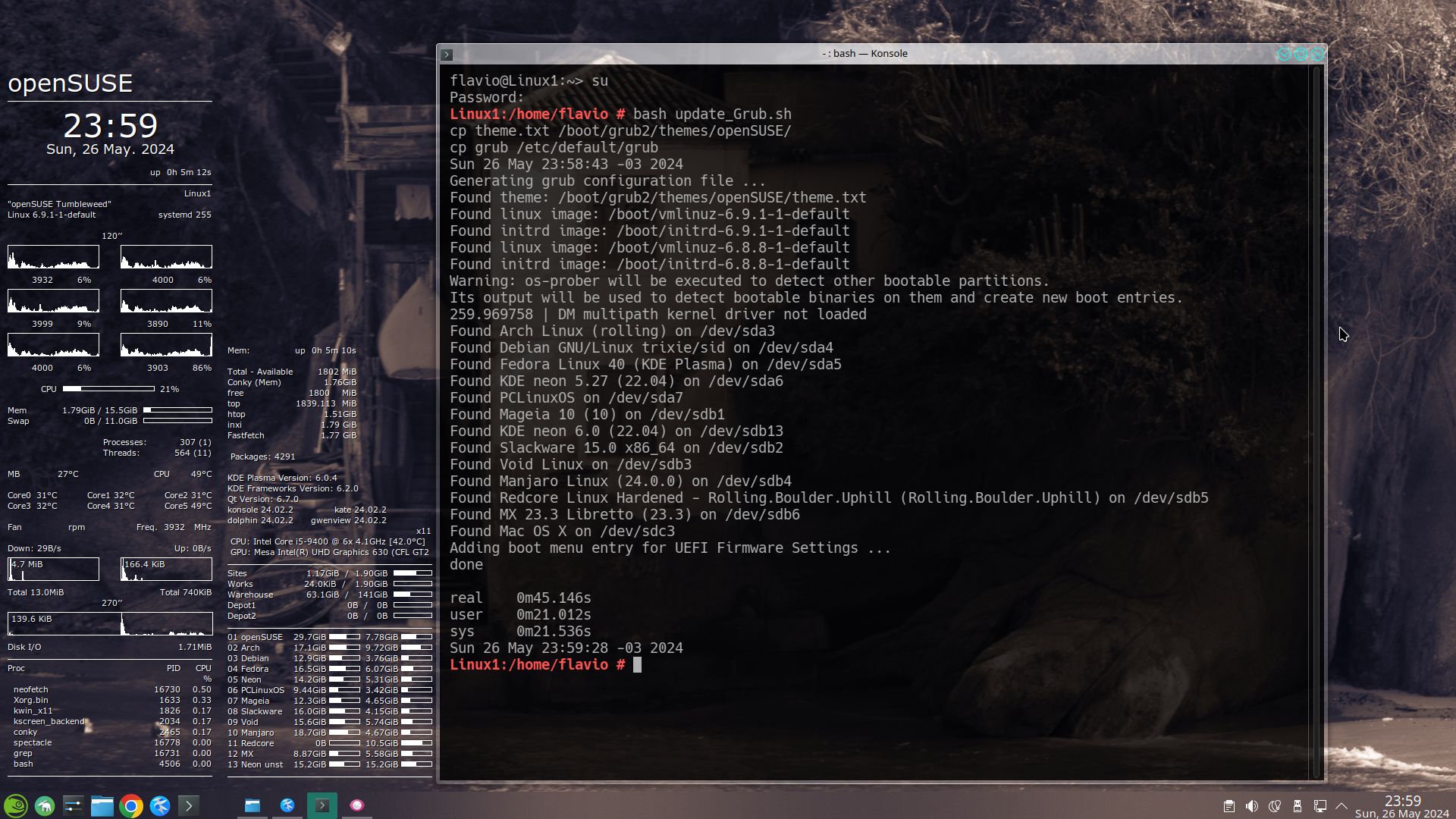Open the wired network connection tray icon

point(1320,806)
